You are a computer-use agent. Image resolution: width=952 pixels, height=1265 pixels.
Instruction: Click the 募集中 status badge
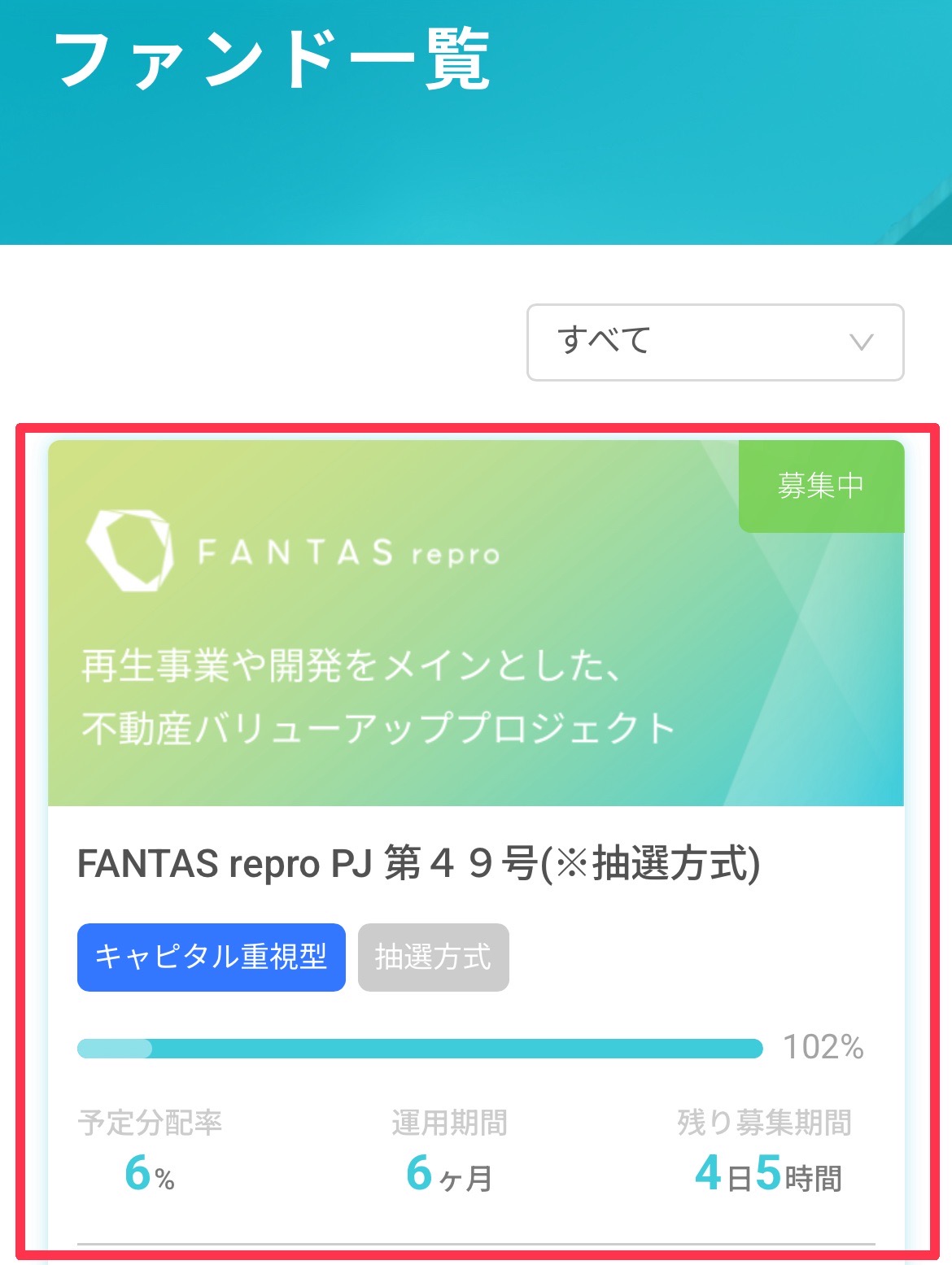coord(821,486)
